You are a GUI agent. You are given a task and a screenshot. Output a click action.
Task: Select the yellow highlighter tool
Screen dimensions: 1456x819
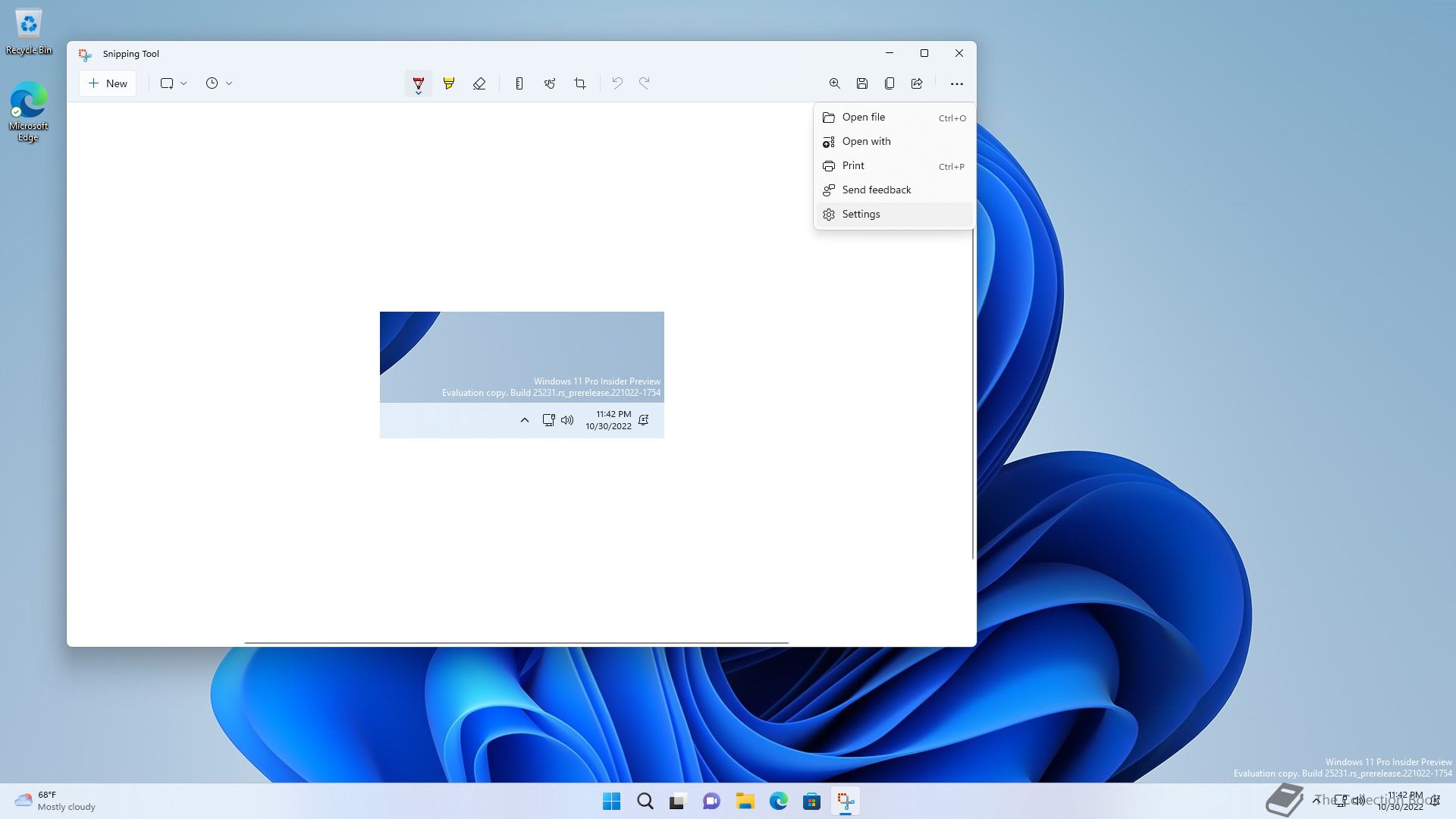[x=449, y=83]
